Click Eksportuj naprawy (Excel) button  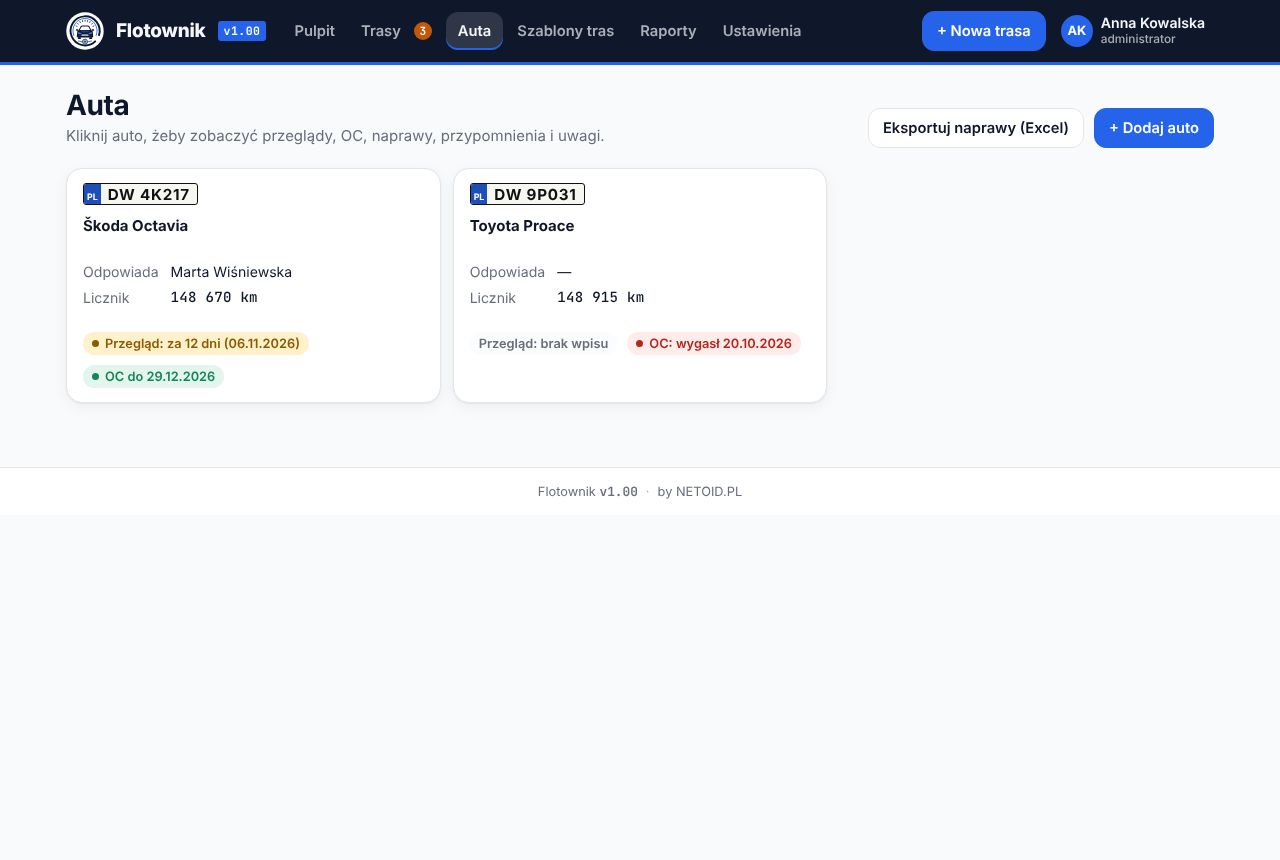(x=976, y=128)
